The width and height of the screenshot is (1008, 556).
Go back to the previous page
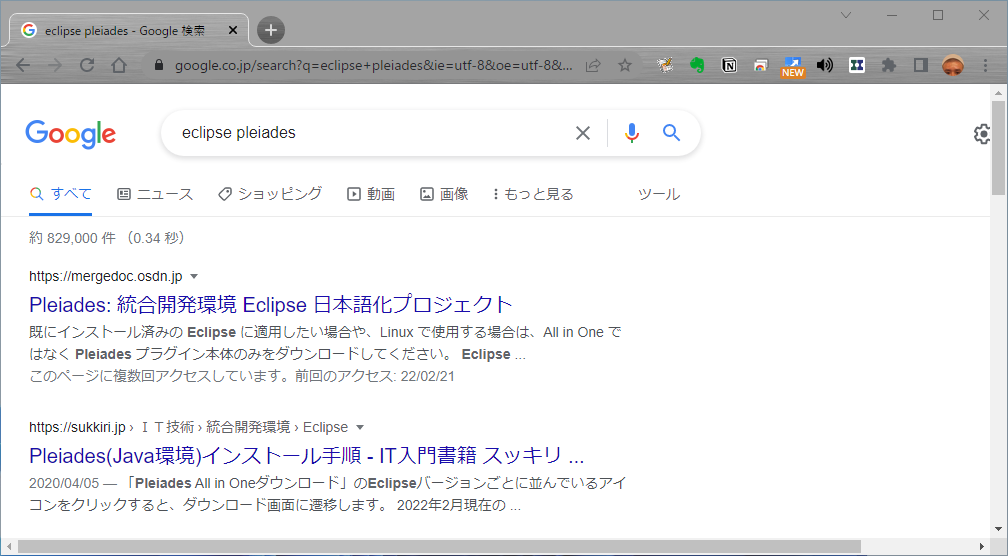click(x=23, y=65)
